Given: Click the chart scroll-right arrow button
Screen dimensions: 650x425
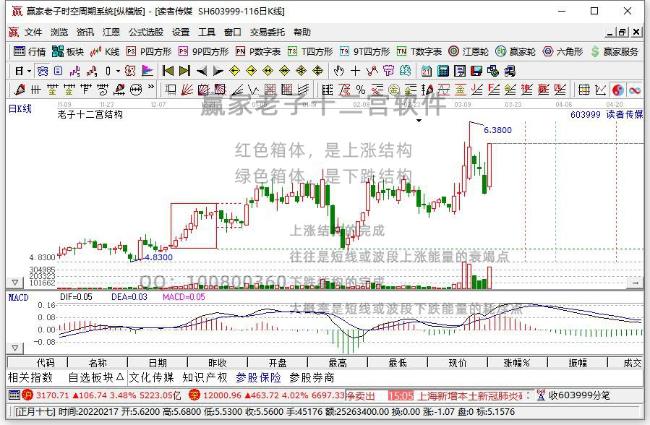Looking at the screenshot, I should pyautogui.click(x=635, y=283).
